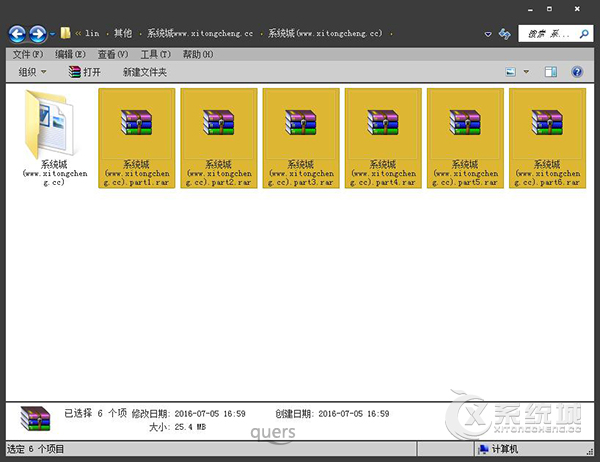This screenshot has width=600, height=462.
Task: Click the 新建文件夹 button
Action: 145,72
